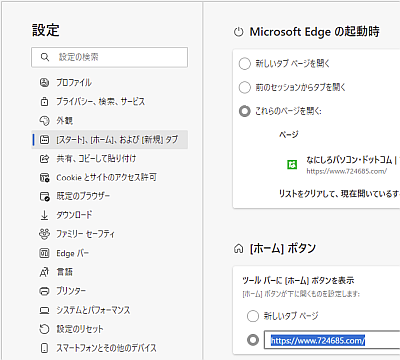Click the 言語 language icon
The image size is (400, 360).
[x=44, y=272]
